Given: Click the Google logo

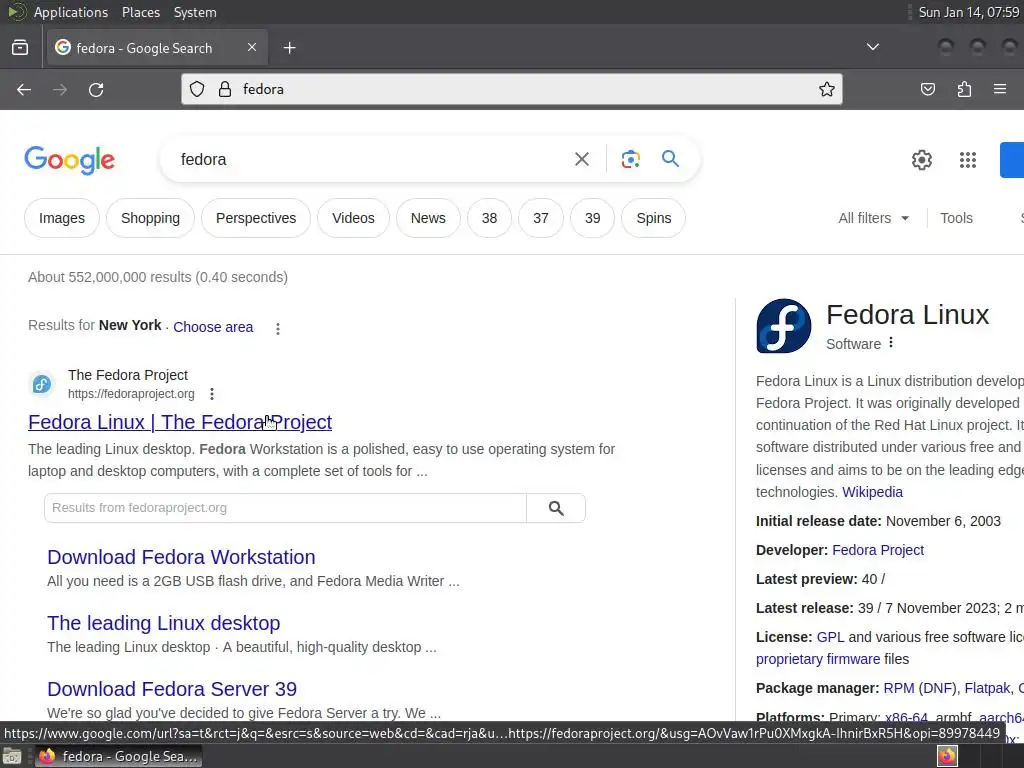Looking at the screenshot, I should pyautogui.click(x=69, y=161).
